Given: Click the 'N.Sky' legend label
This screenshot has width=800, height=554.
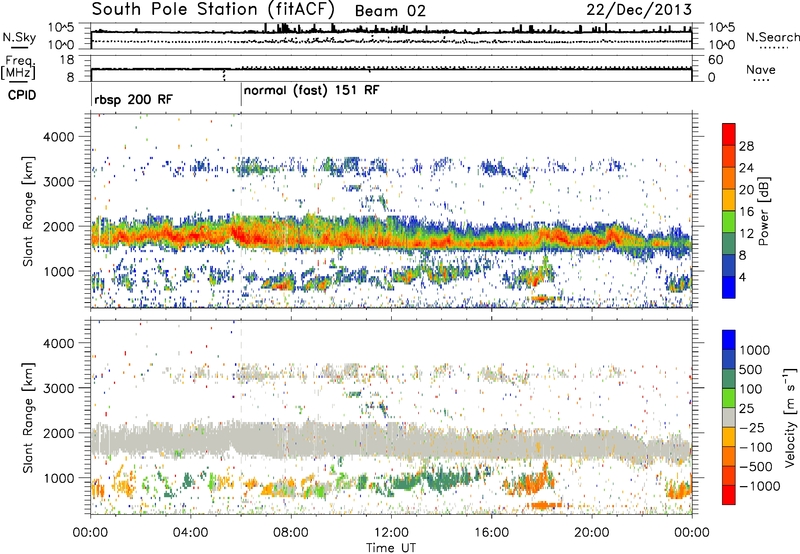Looking at the screenshot, I should point(19,38).
